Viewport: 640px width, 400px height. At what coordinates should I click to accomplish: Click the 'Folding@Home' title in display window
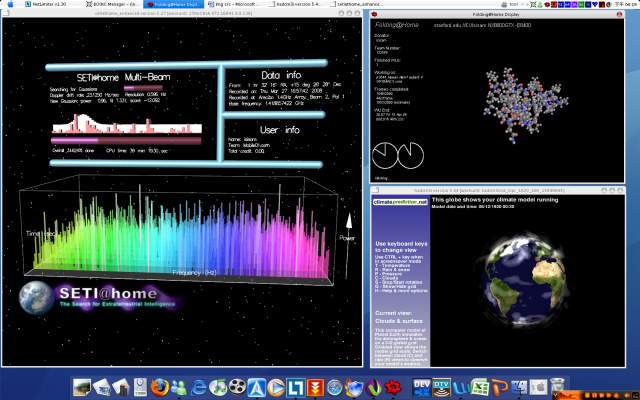point(397,25)
